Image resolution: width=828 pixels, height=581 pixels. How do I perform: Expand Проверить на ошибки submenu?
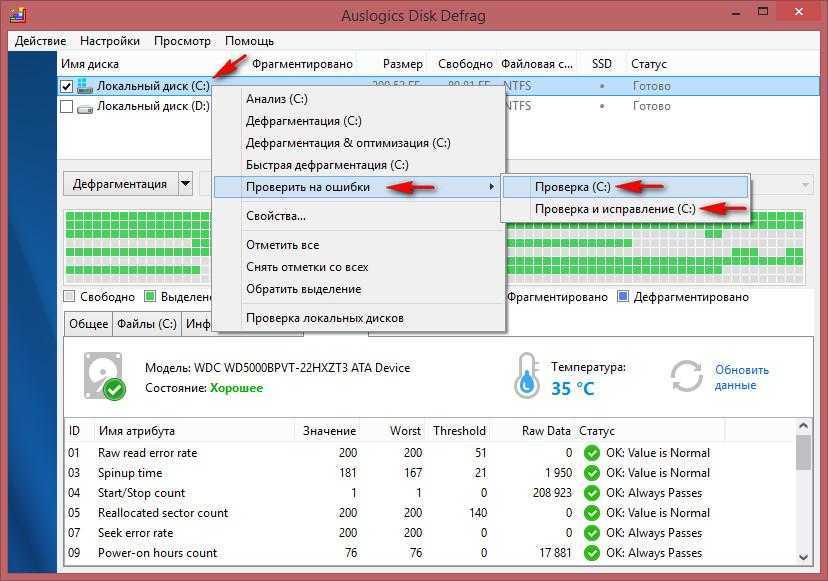359,187
